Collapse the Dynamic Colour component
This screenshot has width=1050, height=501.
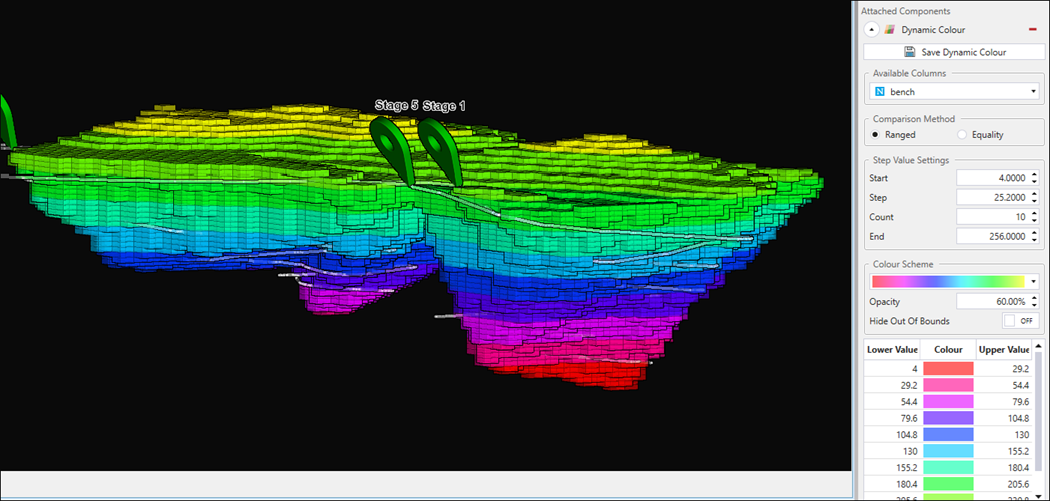(872, 29)
